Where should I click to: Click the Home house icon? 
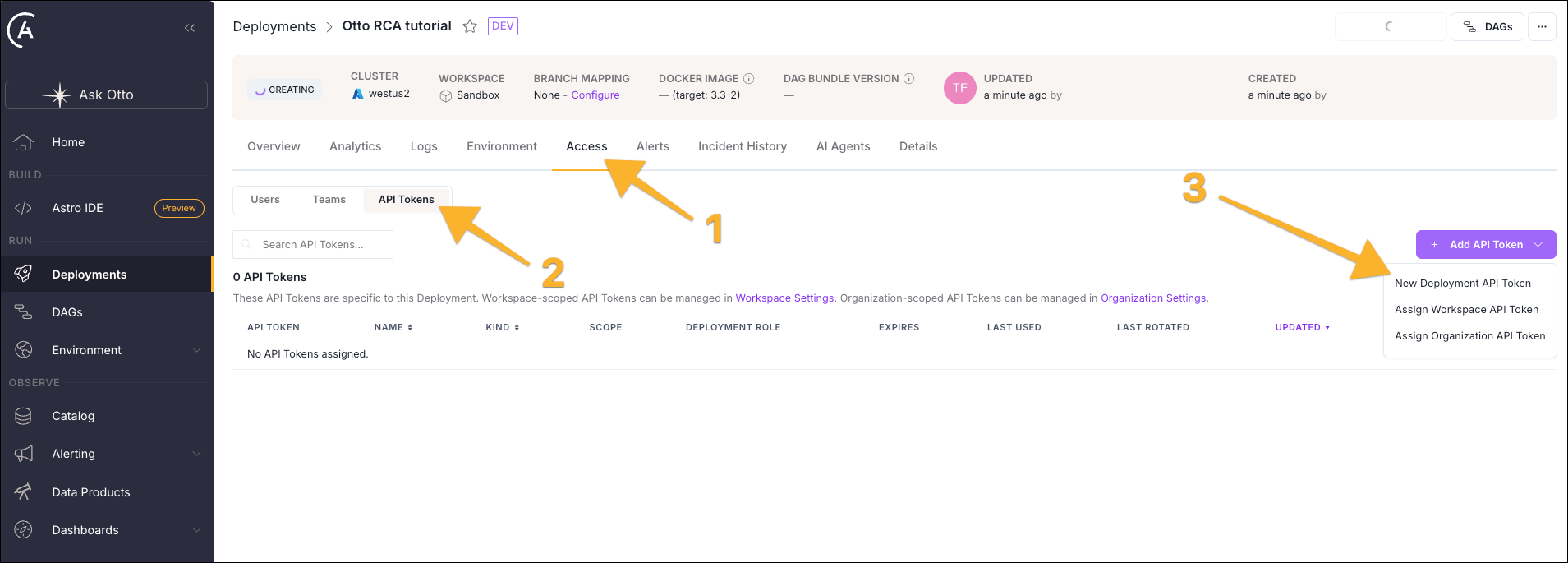coord(23,142)
